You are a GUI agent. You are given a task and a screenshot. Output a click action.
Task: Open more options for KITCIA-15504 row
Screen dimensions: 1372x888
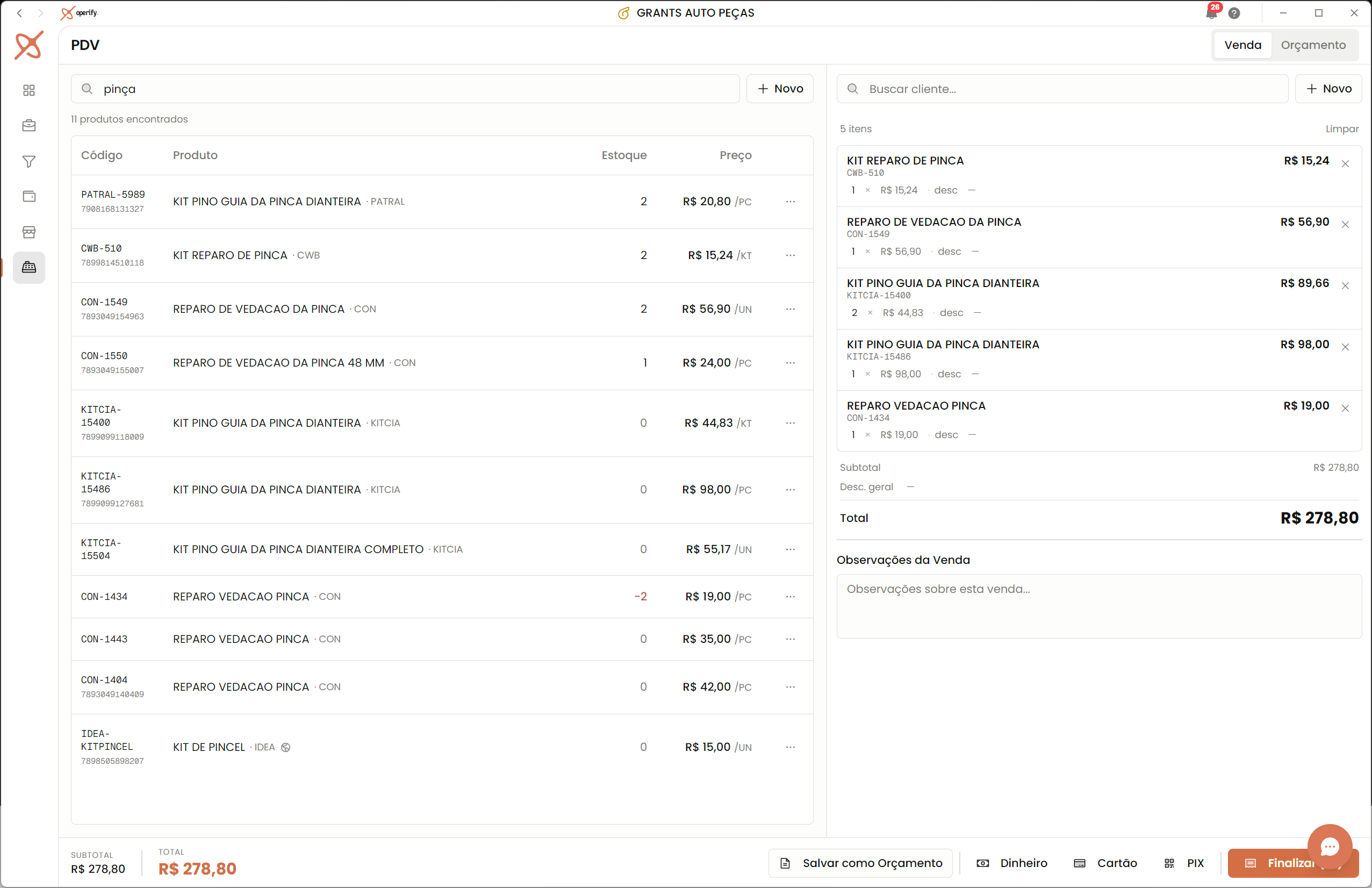tap(791, 549)
